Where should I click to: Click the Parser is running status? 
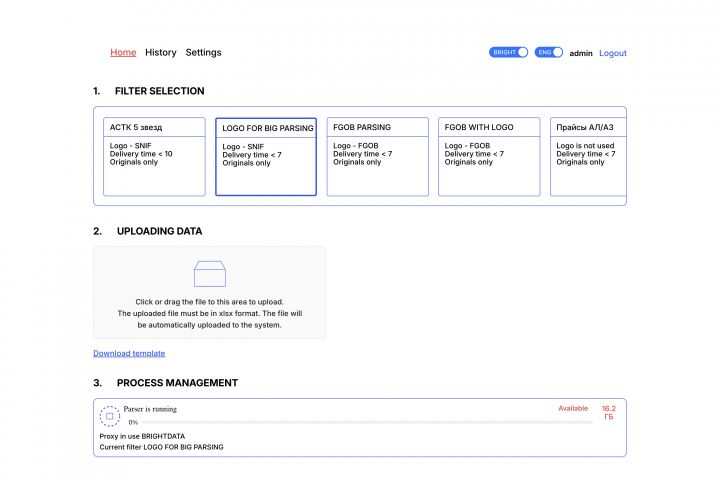point(150,409)
